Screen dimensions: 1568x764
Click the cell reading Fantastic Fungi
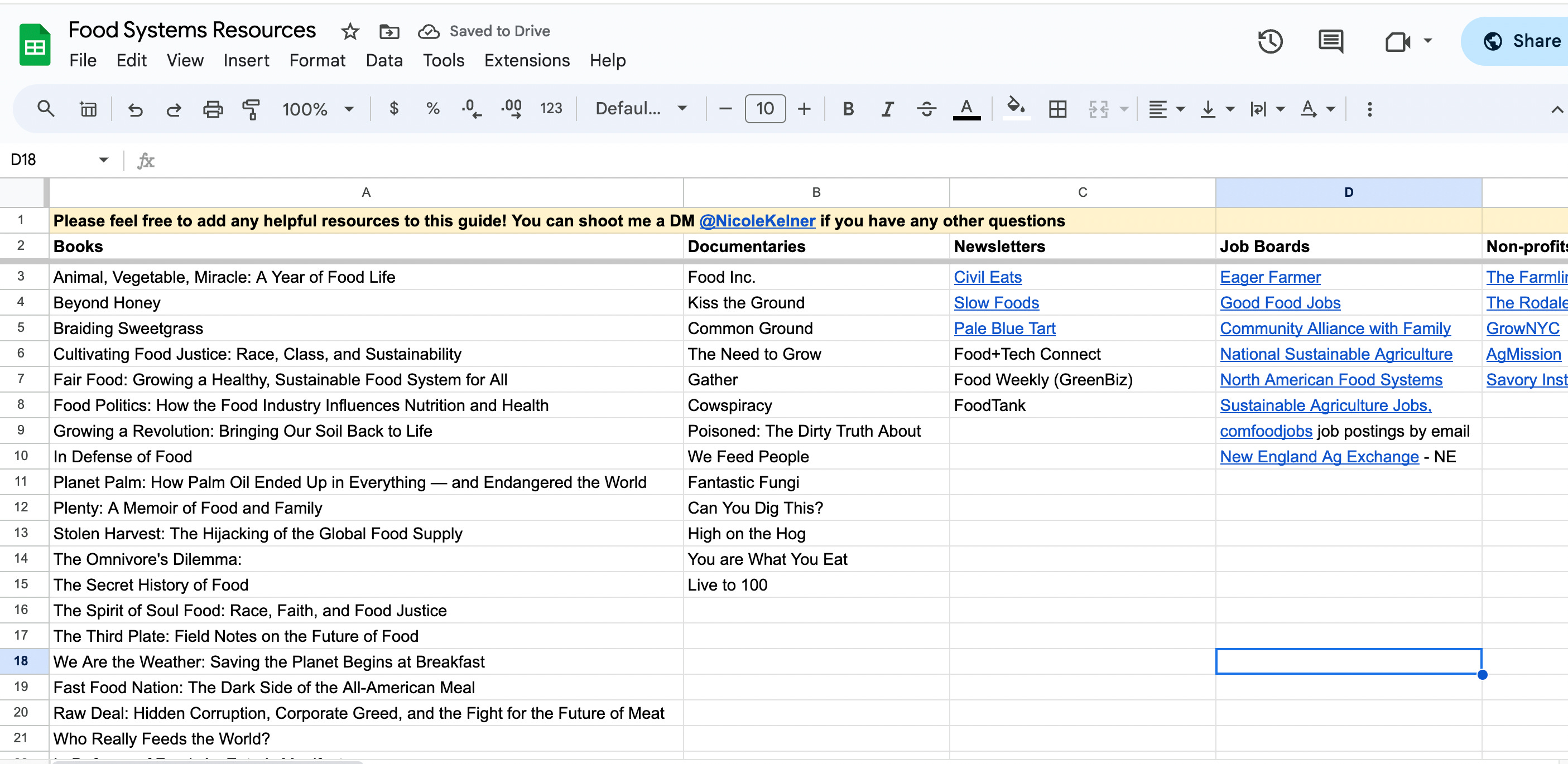coord(816,482)
